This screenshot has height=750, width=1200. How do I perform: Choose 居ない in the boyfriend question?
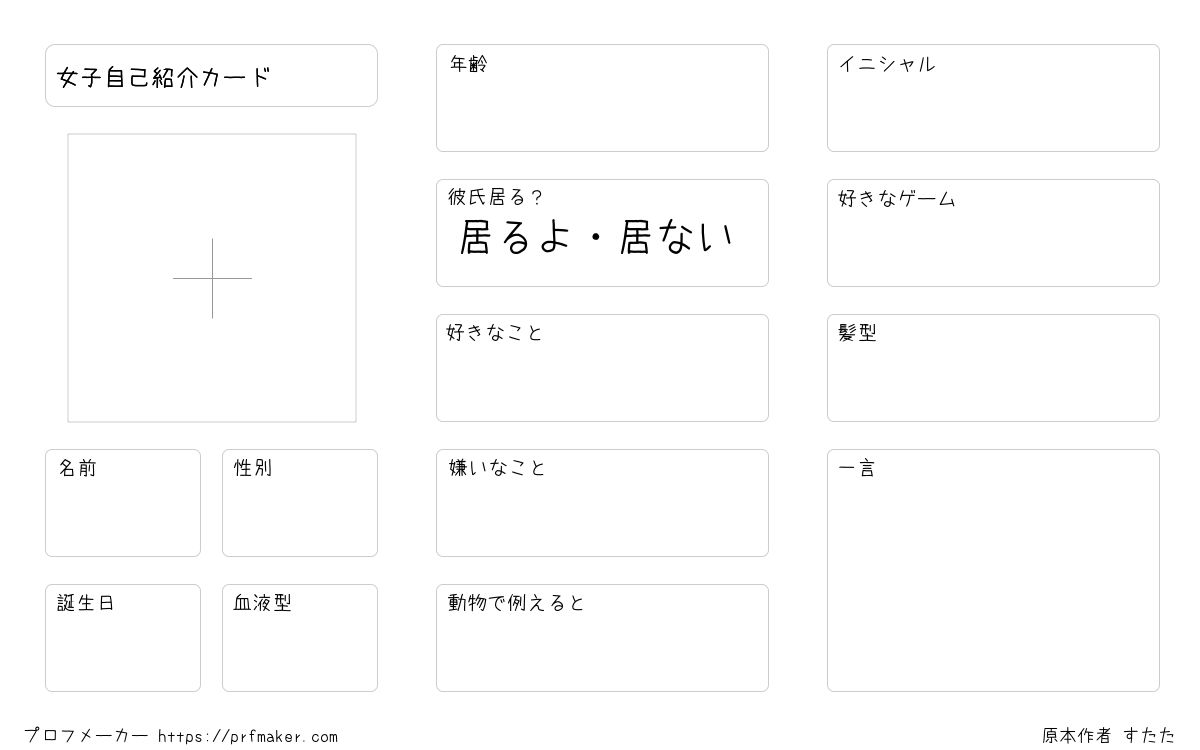tap(677, 238)
